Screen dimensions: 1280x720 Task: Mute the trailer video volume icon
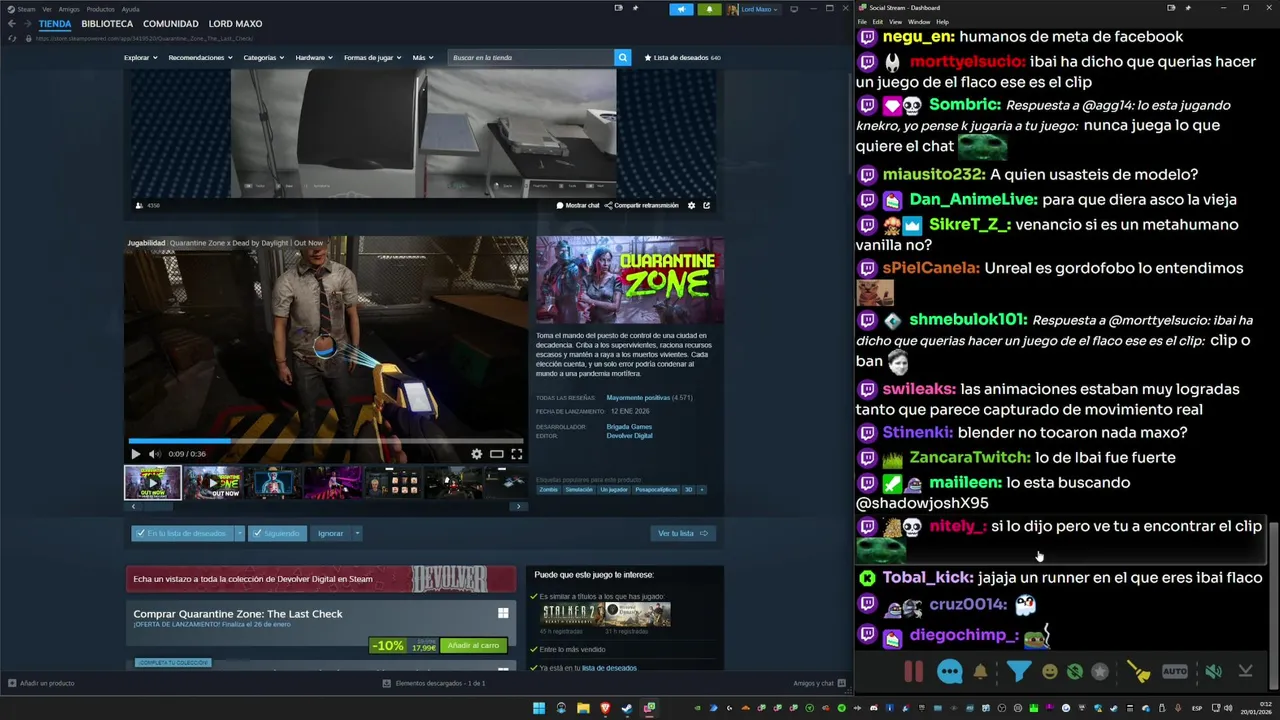pyautogui.click(x=154, y=454)
